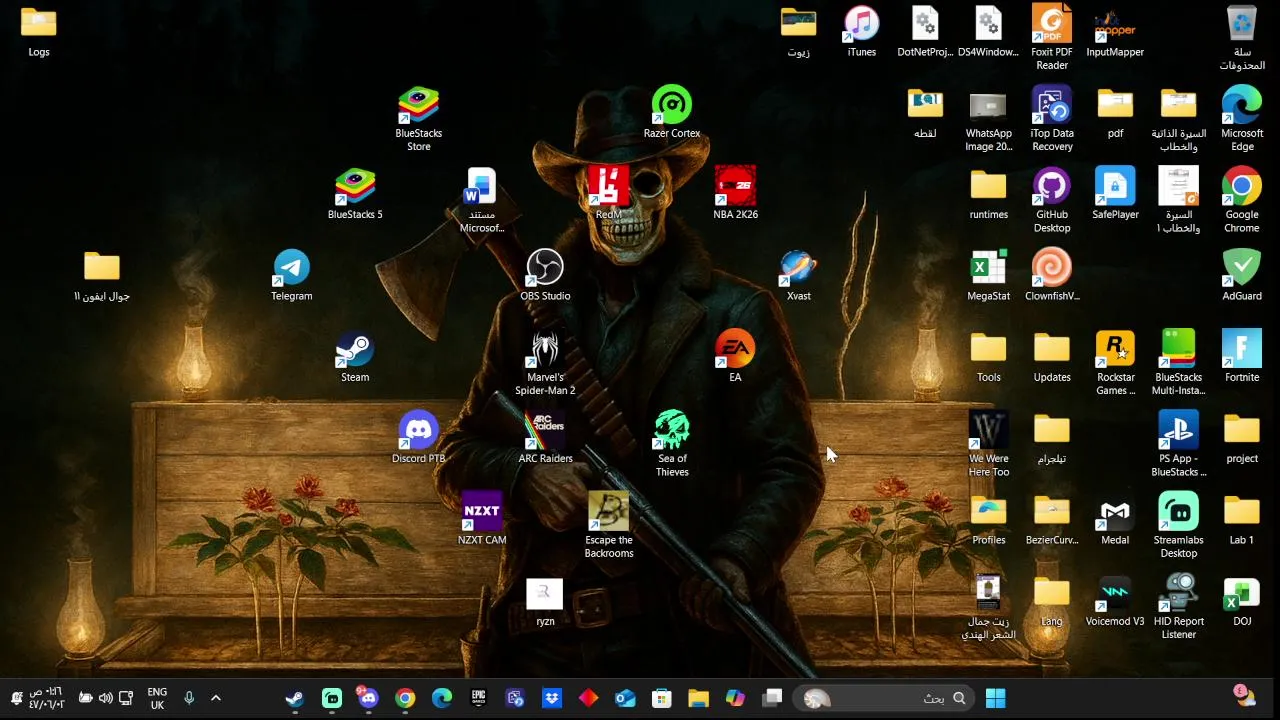1280x720 pixels.
Task: Open the AdGuard desktop shortcut
Action: (1242, 276)
